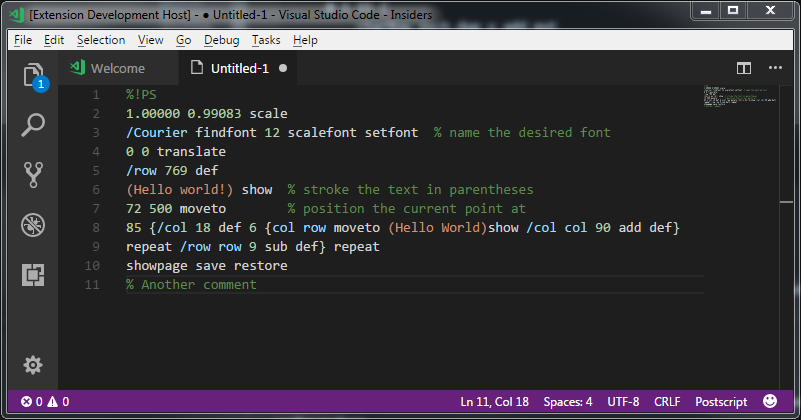Click line number 8 in gutter

coord(96,227)
